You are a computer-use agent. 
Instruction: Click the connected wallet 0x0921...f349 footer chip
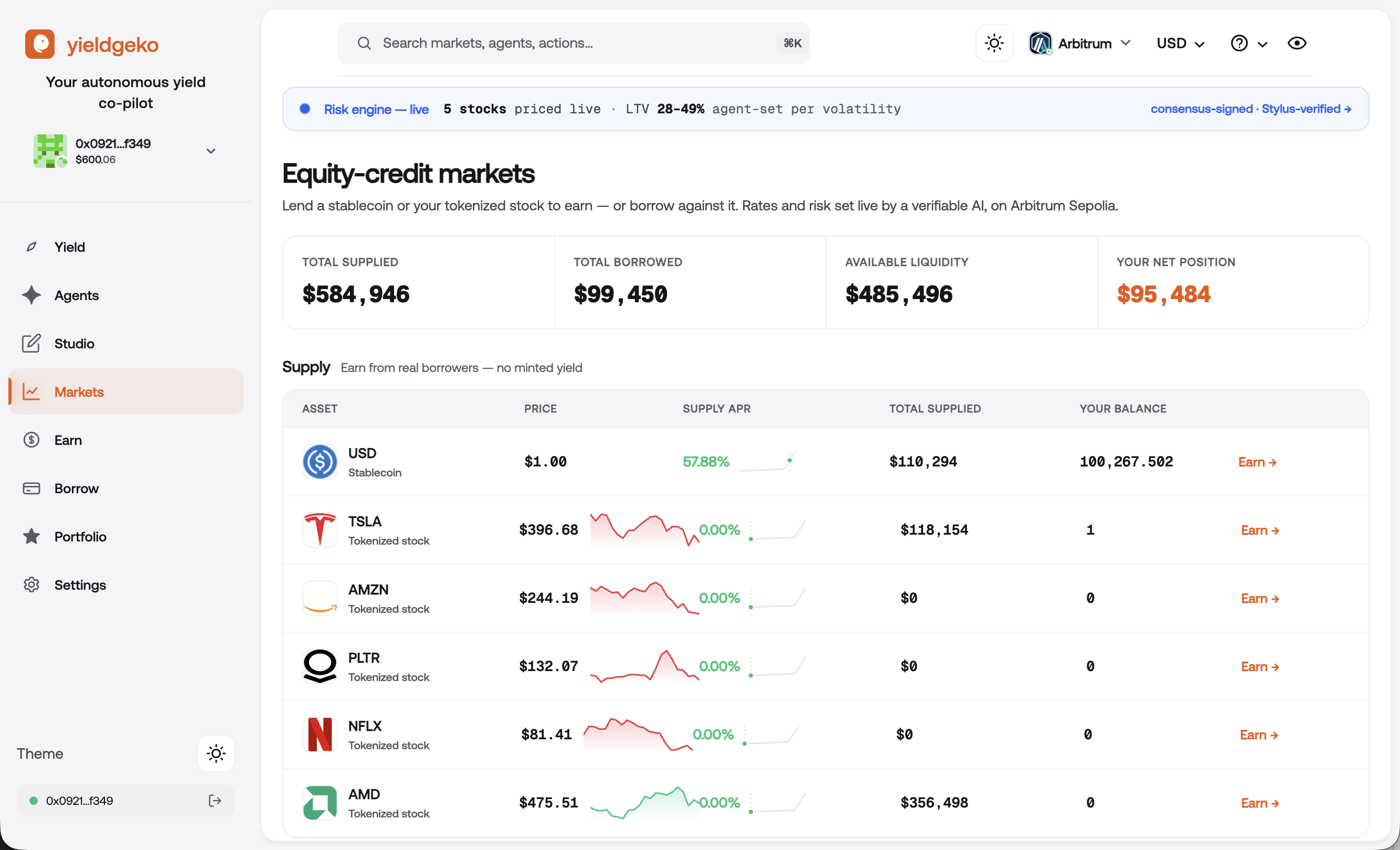click(x=125, y=801)
